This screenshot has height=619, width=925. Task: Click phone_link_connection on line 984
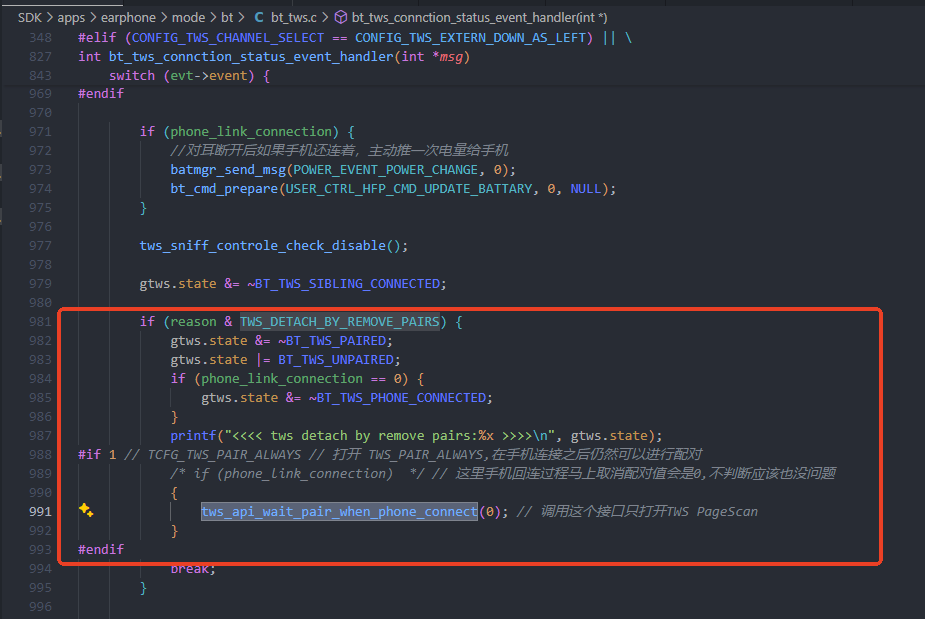(x=282, y=379)
